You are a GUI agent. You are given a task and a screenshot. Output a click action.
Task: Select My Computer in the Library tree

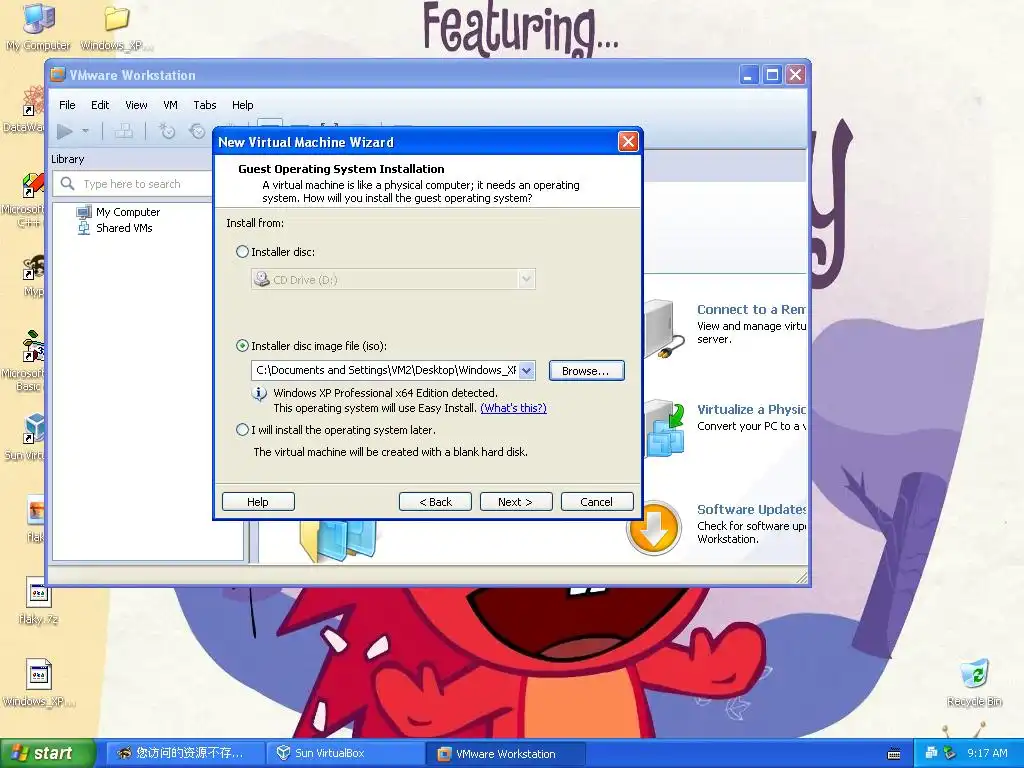pyautogui.click(x=127, y=212)
